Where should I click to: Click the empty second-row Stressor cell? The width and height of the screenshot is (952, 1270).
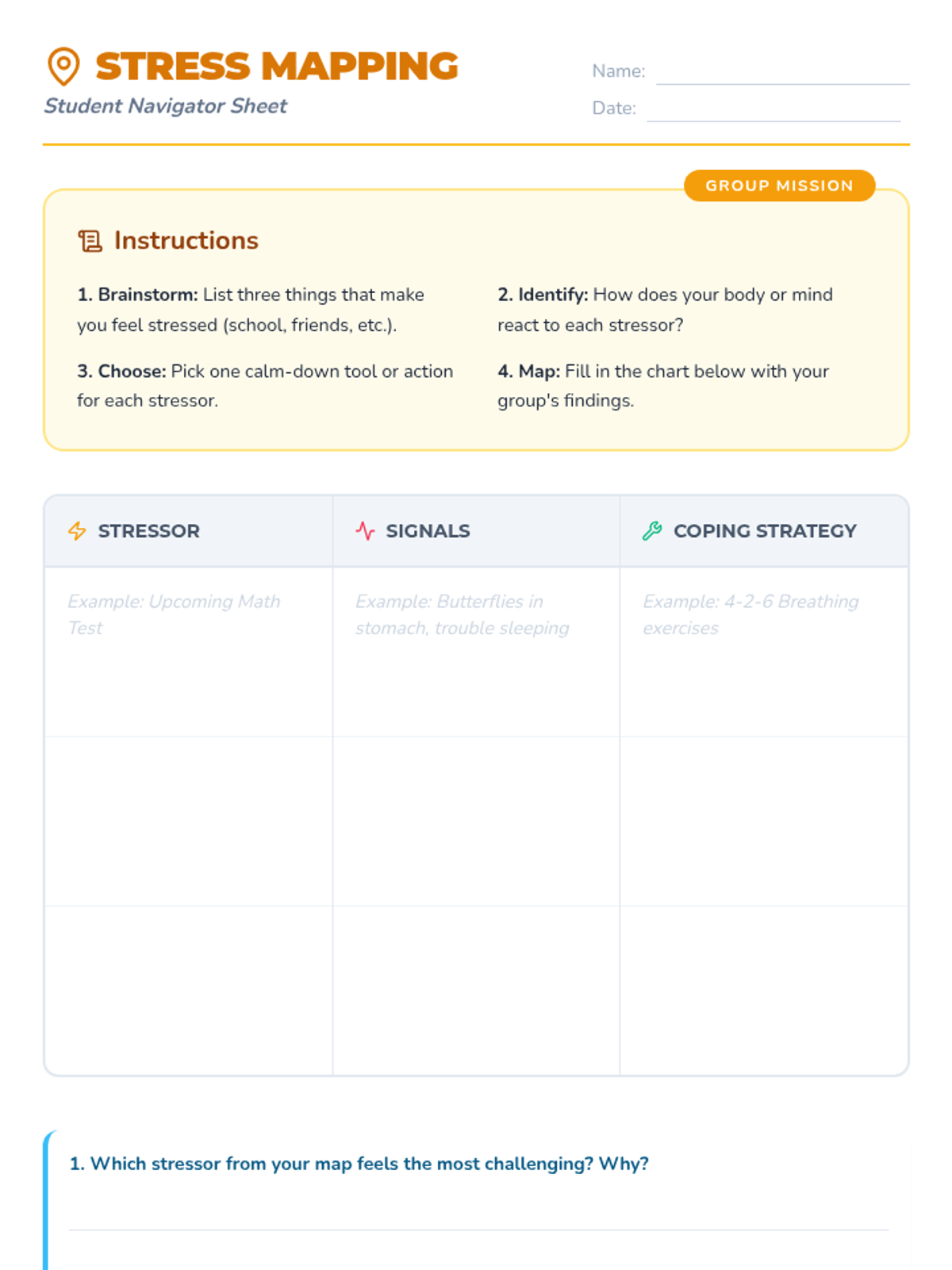pos(189,822)
